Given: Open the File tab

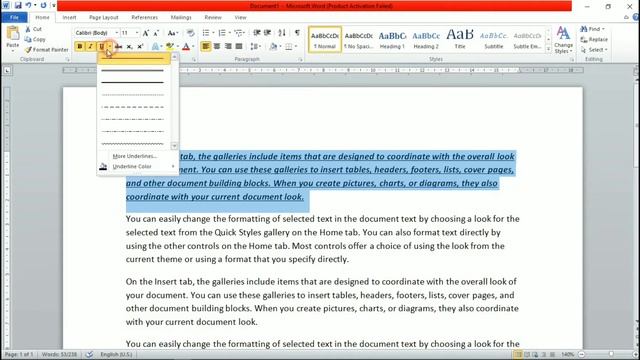Looking at the screenshot, I should coord(14,17).
